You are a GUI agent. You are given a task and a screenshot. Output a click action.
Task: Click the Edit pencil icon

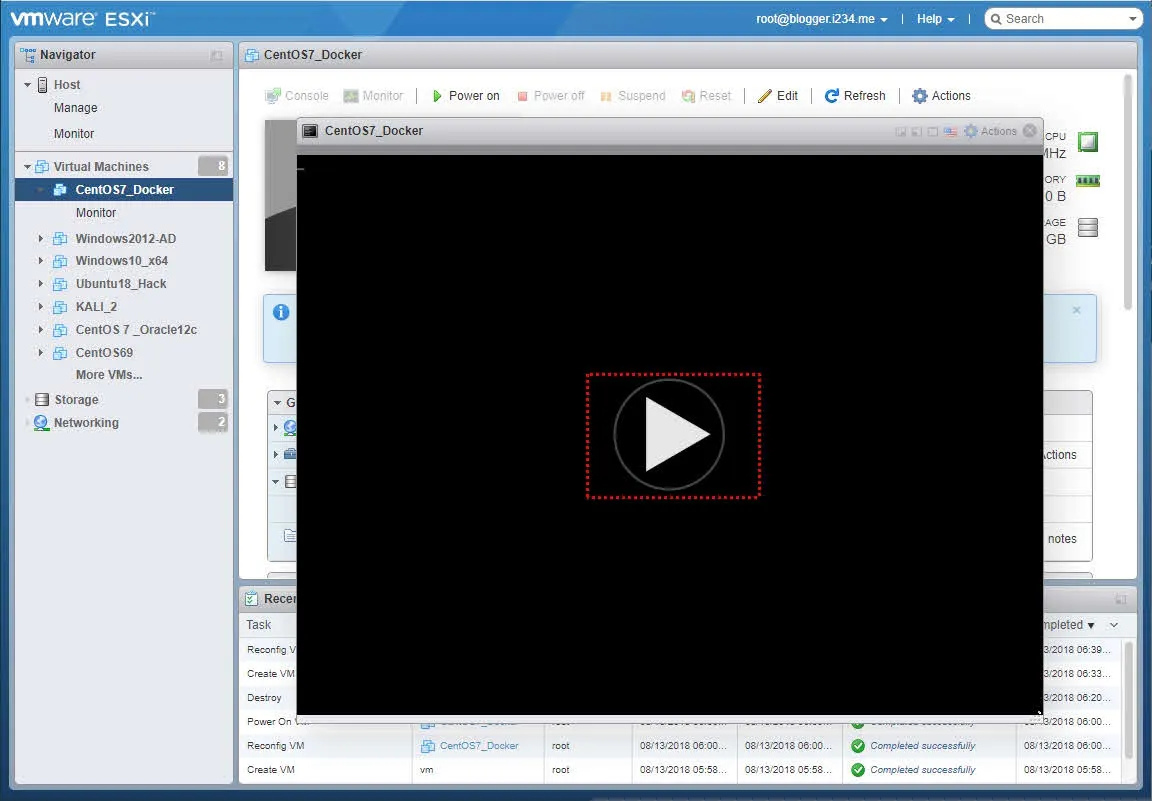[x=765, y=96]
